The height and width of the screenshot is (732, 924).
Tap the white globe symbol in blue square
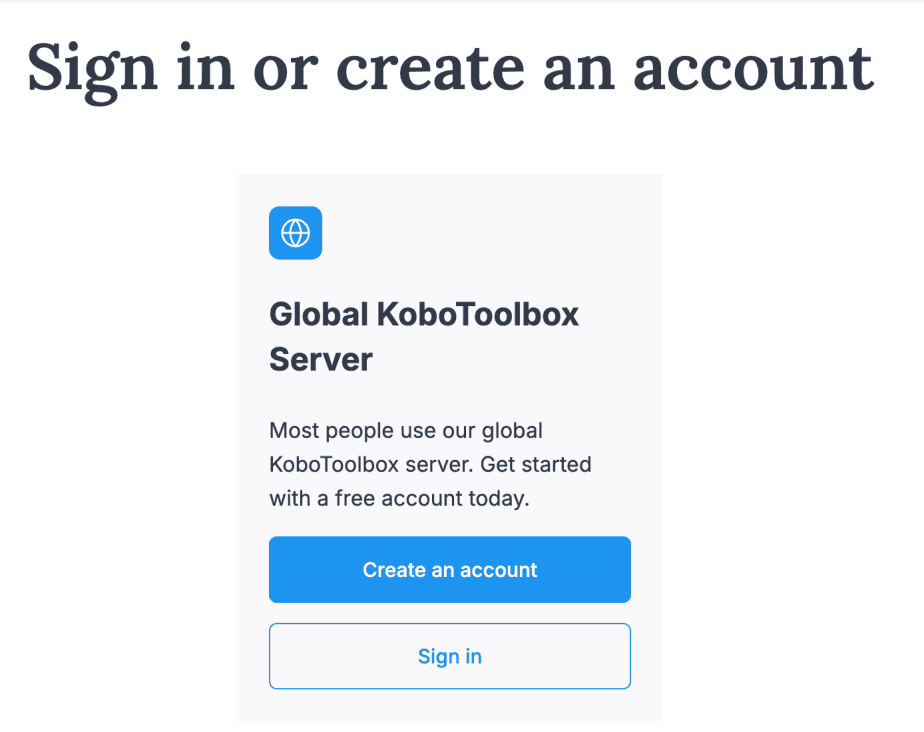point(295,233)
